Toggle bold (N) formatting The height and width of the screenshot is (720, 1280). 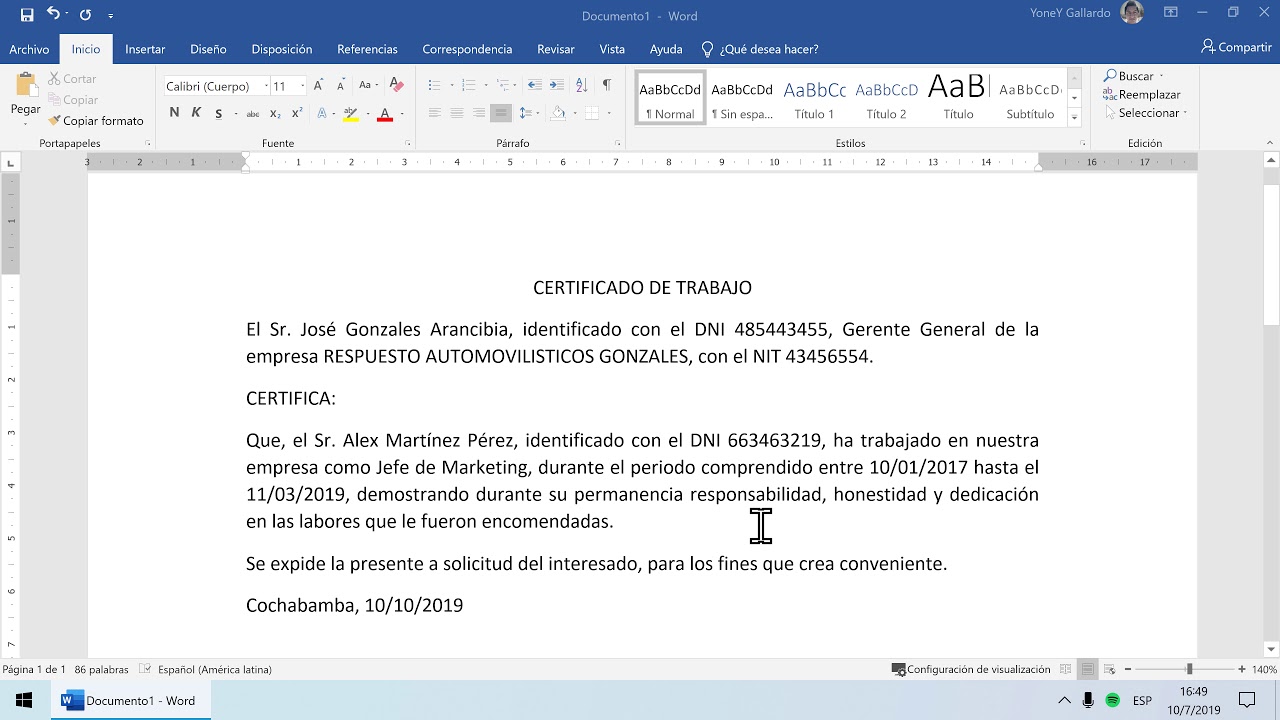pyautogui.click(x=174, y=113)
